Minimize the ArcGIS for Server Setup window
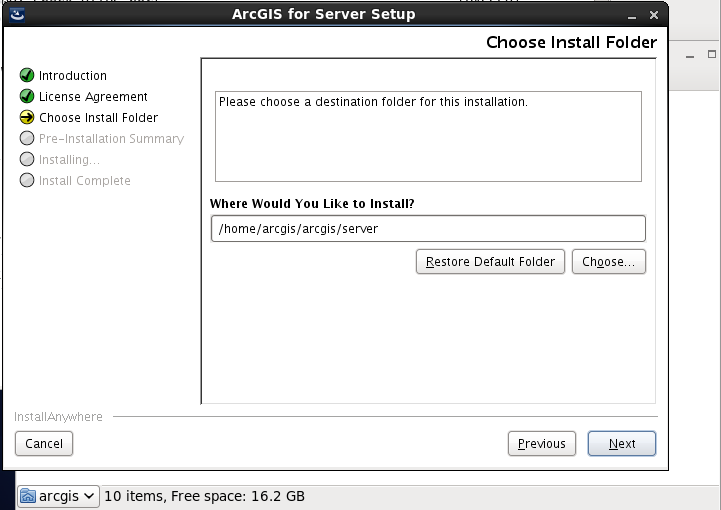 tap(632, 16)
